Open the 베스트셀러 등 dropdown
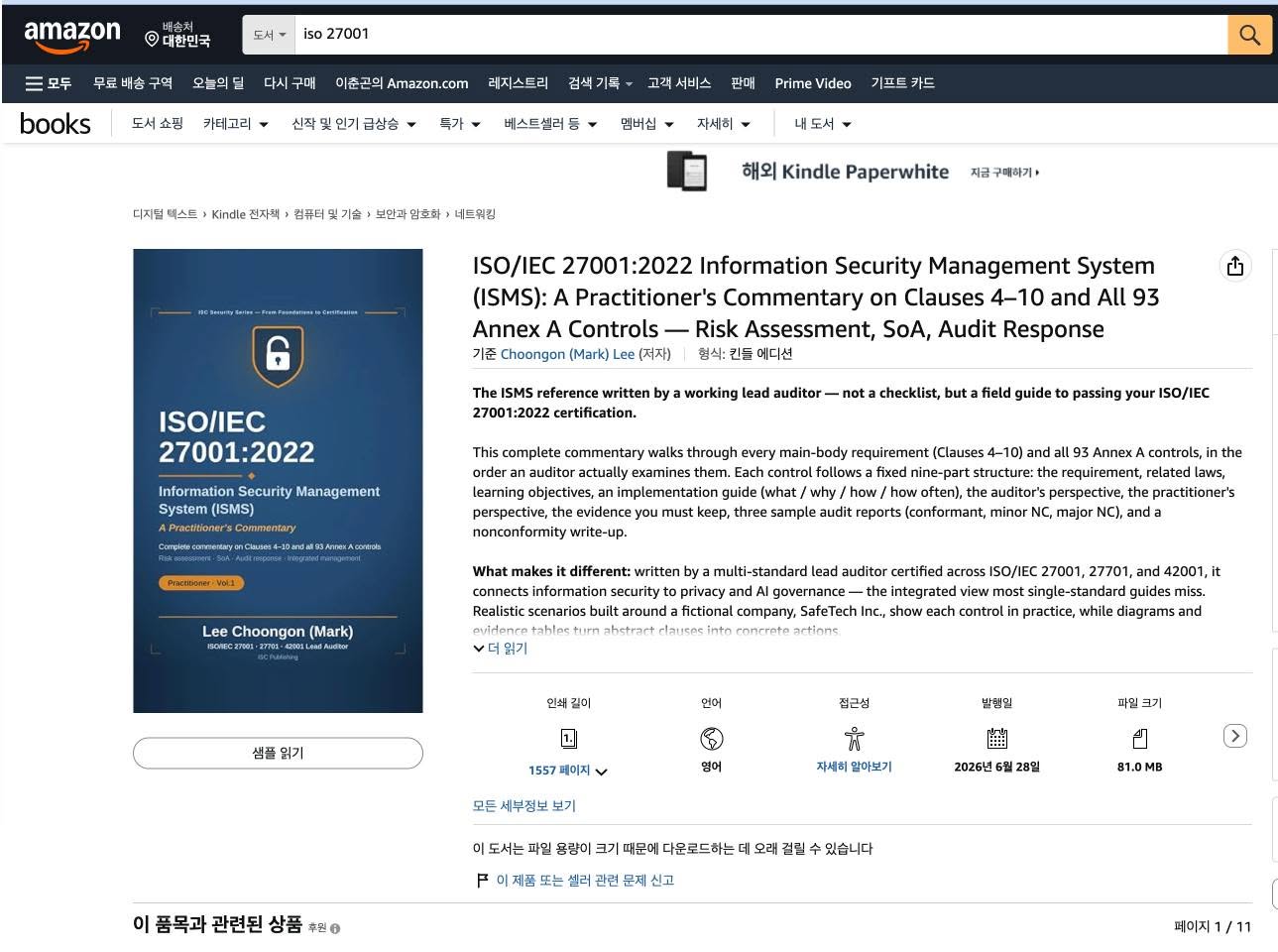Screen dimensions: 1278x952 [x=550, y=124]
